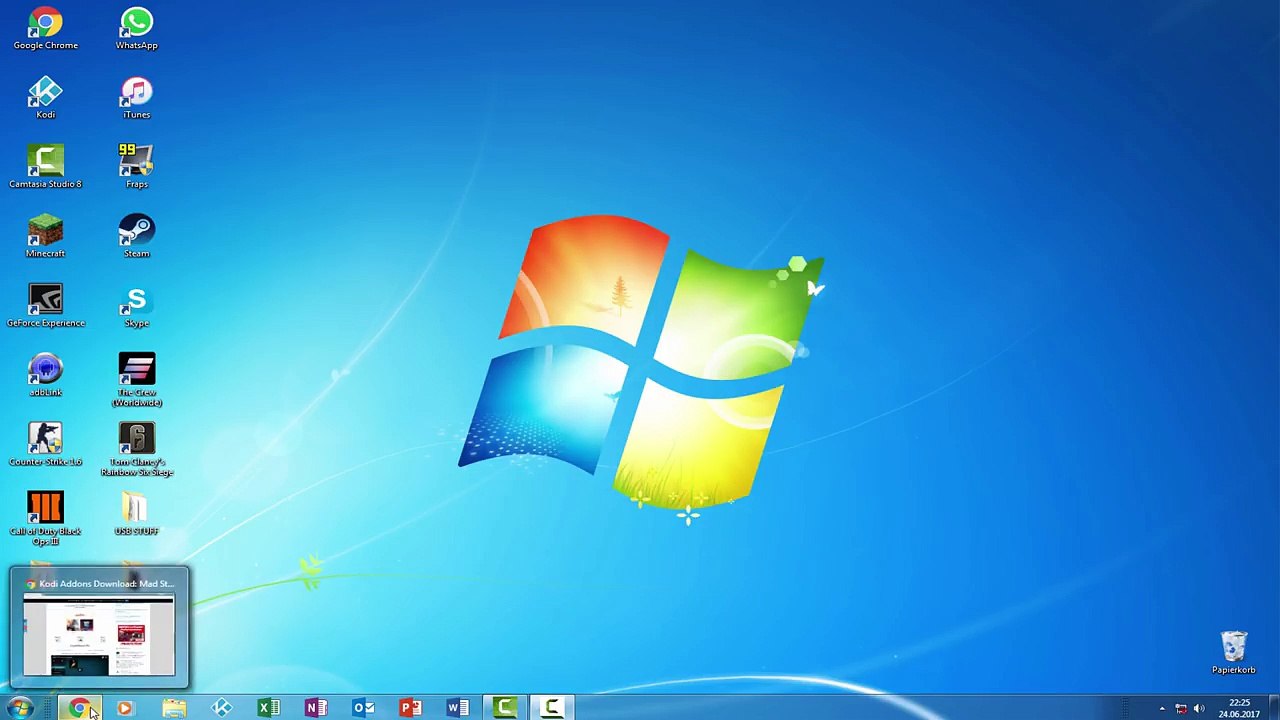Click the taskbar clock and date
The image size is (1280, 720).
click(x=1239, y=708)
